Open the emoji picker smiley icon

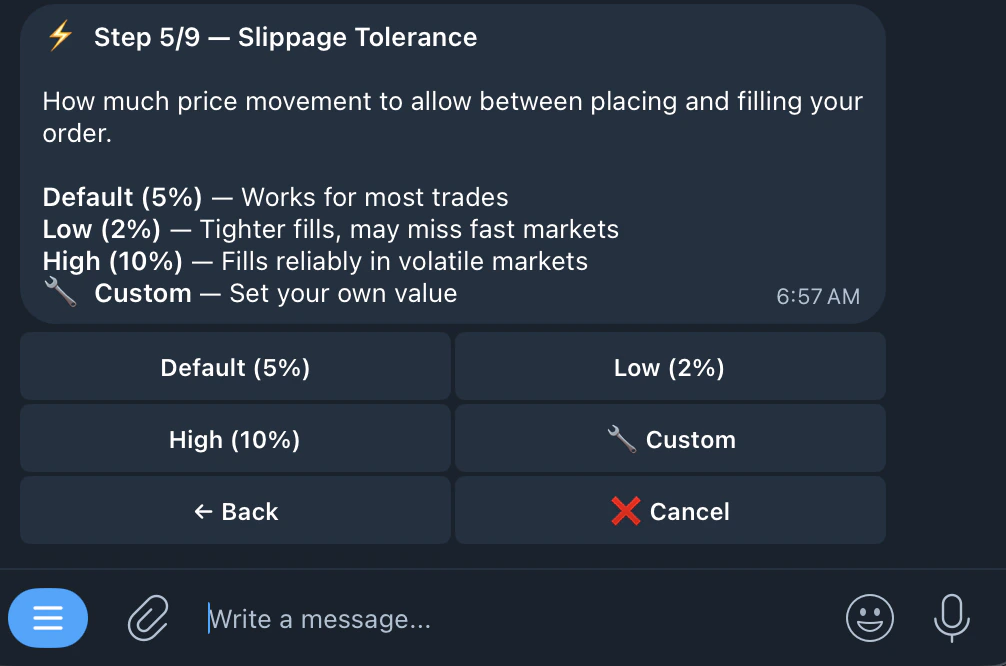[x=869, y=618]
